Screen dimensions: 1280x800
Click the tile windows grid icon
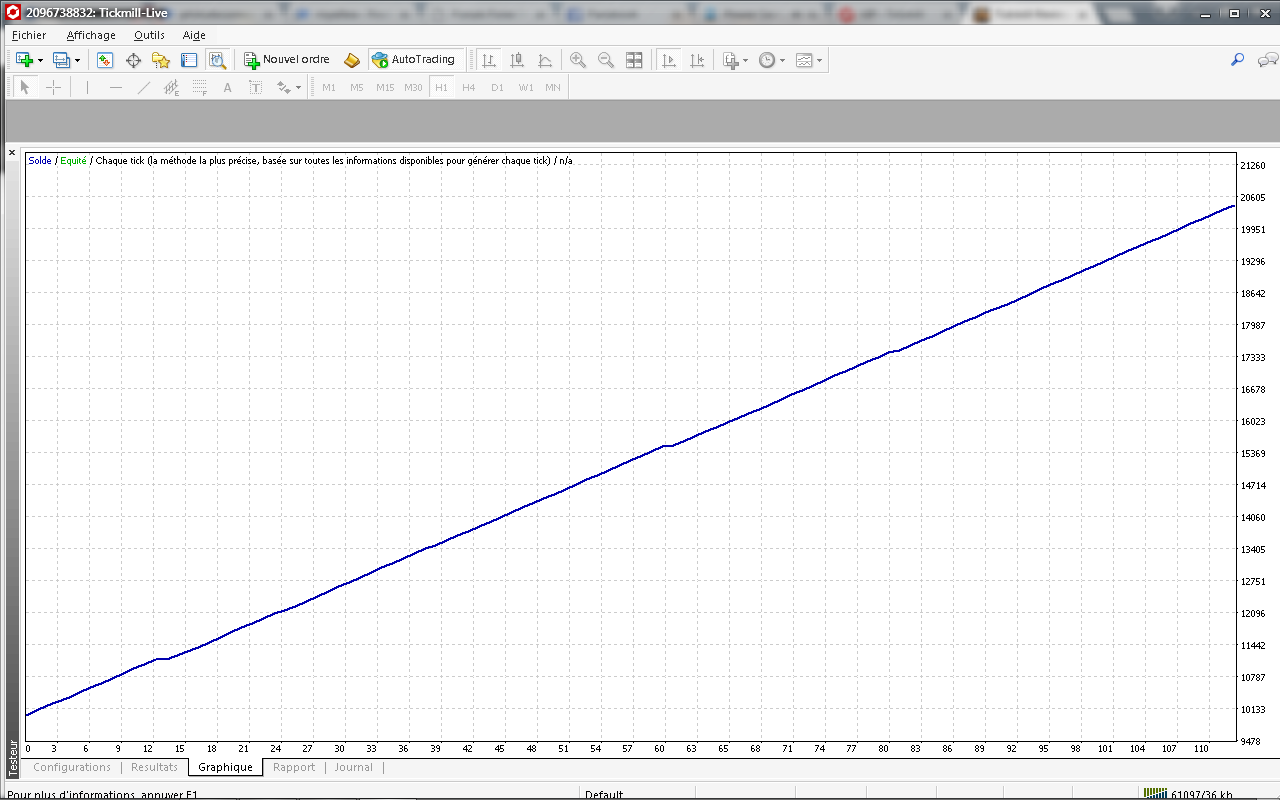click(x=634, y=60)
